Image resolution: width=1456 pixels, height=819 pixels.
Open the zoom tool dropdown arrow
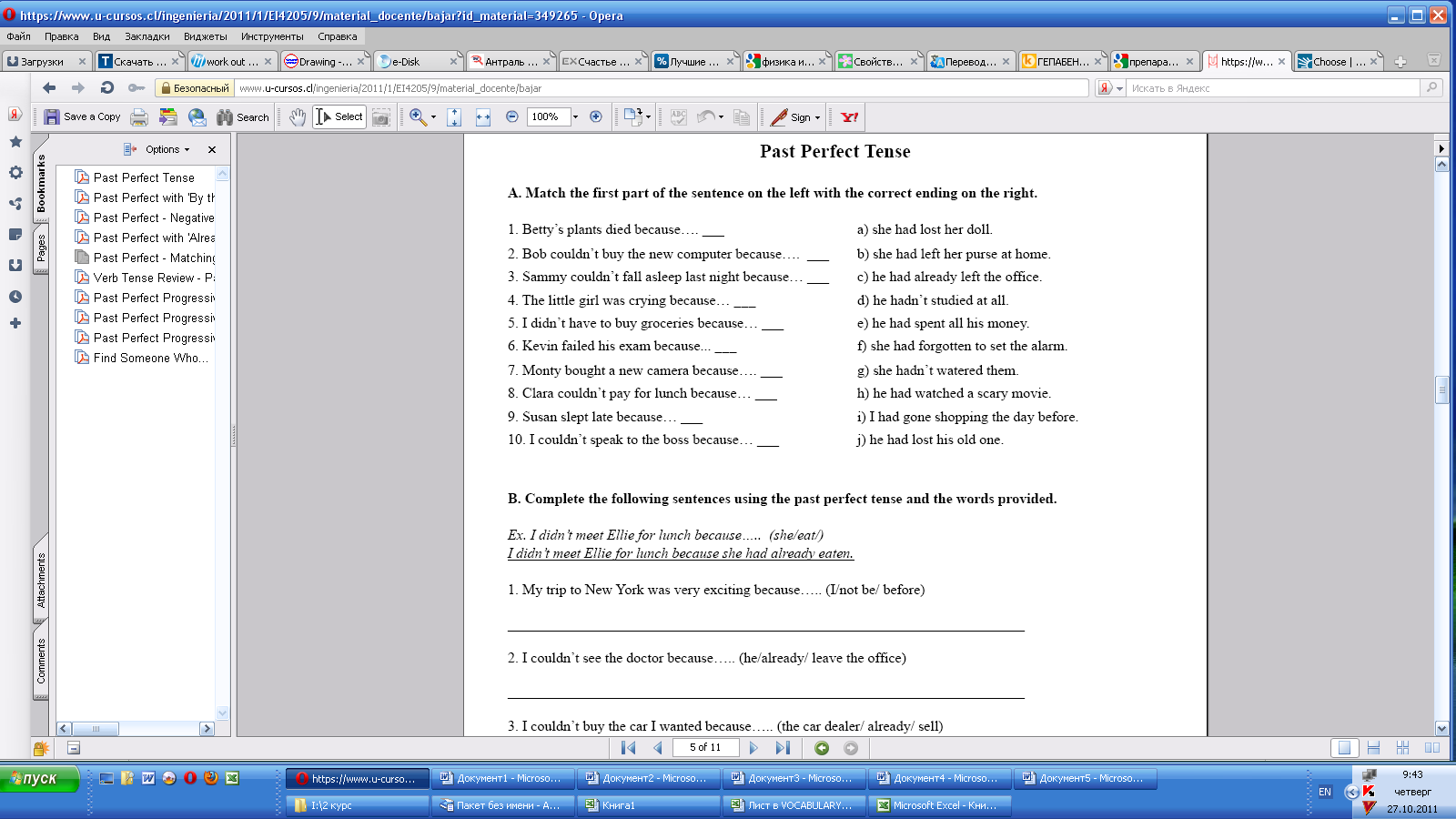[433, 116]
